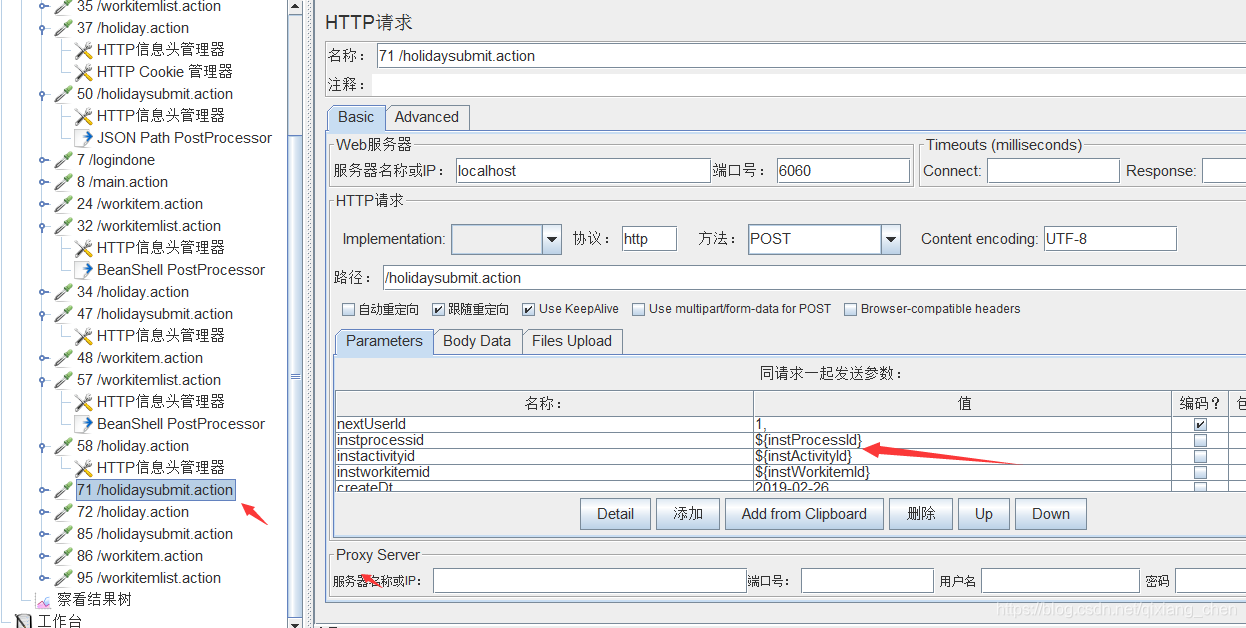Viewport: 1246px width, 628px height.
Task: Check the 编码 box for instworkitemid
Action: coord(1200,472)
